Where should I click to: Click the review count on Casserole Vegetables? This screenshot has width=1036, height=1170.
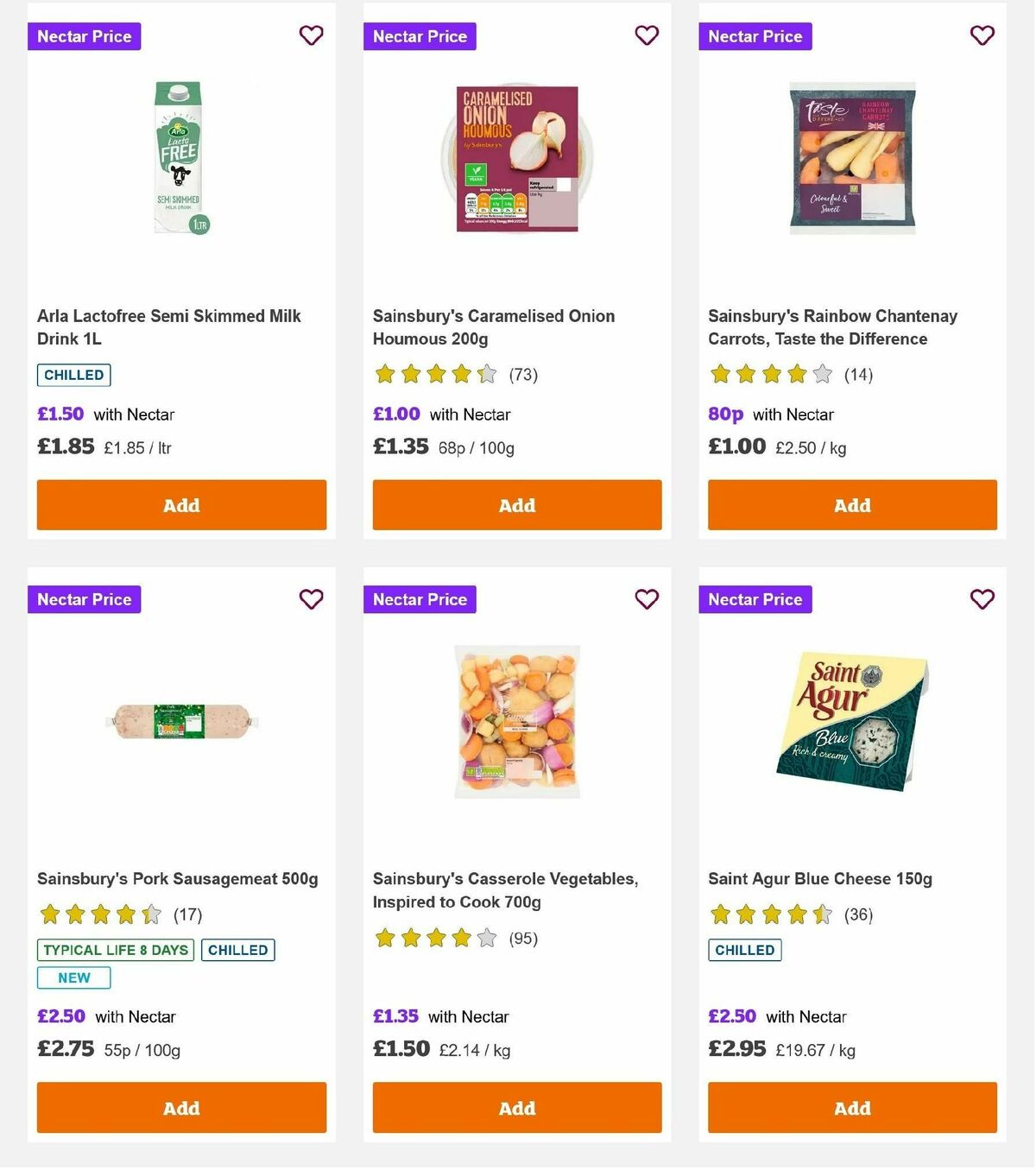523,939
